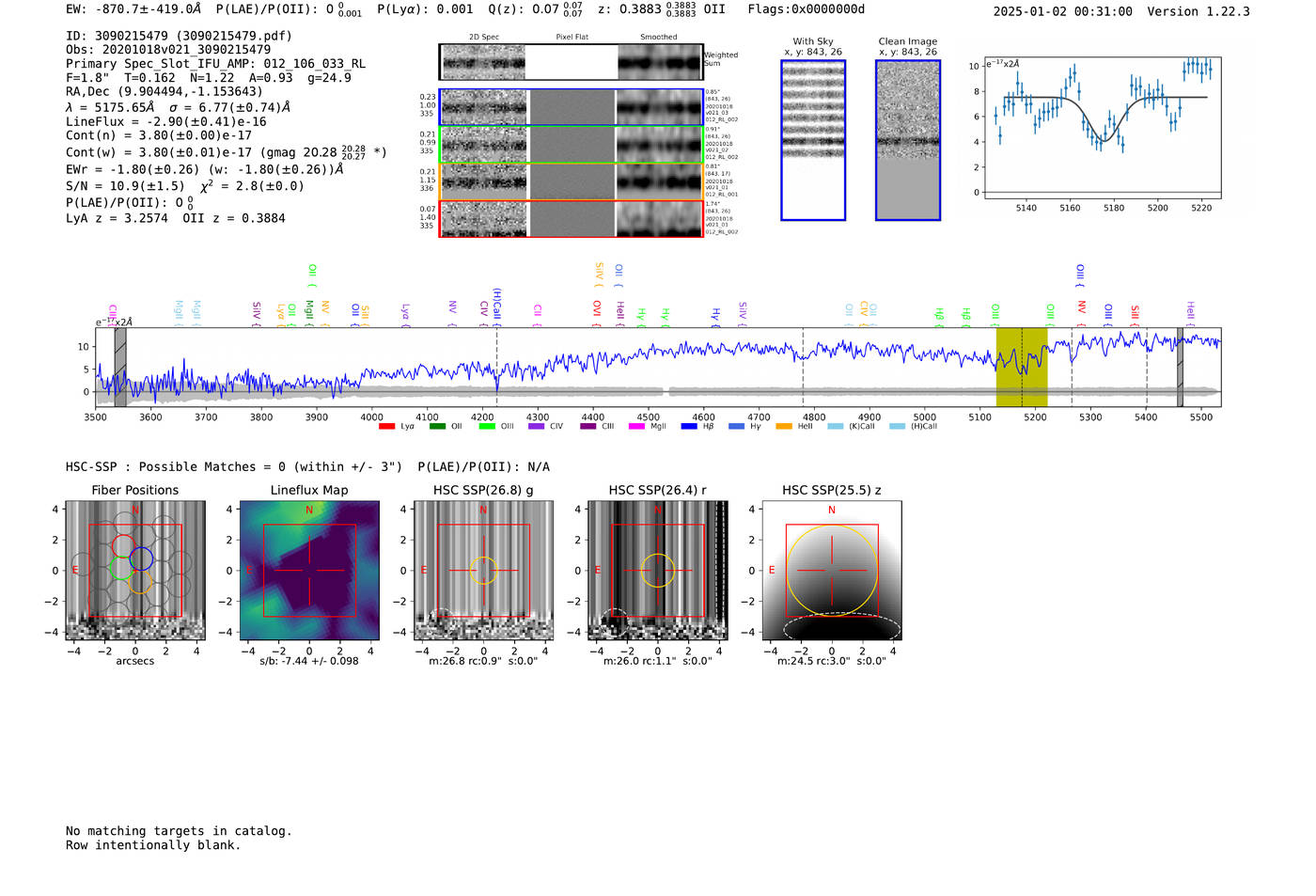Click the (H)CaII legend swatch

[x=897, y=427]
